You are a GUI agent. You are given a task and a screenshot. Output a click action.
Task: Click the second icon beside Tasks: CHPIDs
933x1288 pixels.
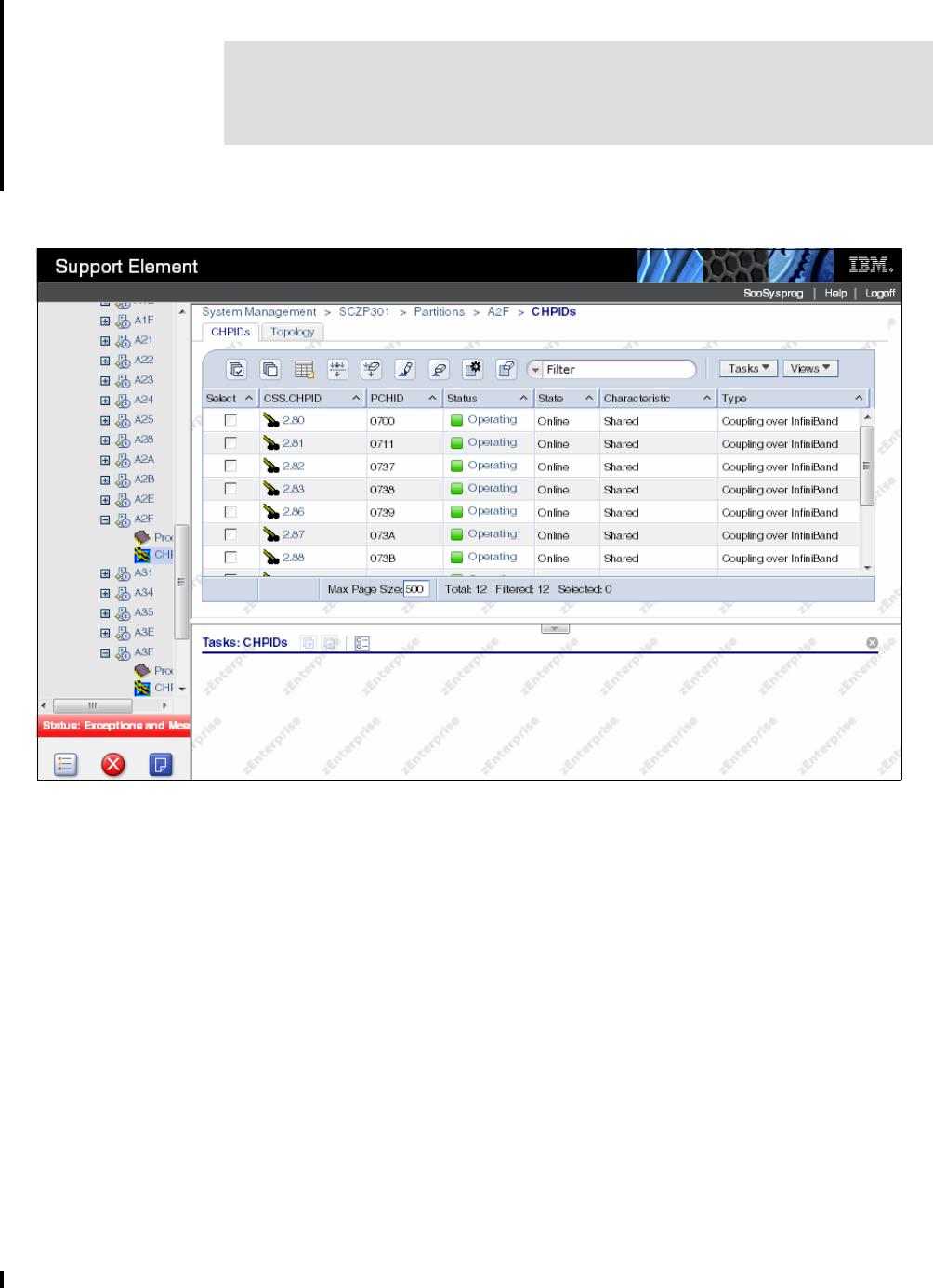[330, 643]
